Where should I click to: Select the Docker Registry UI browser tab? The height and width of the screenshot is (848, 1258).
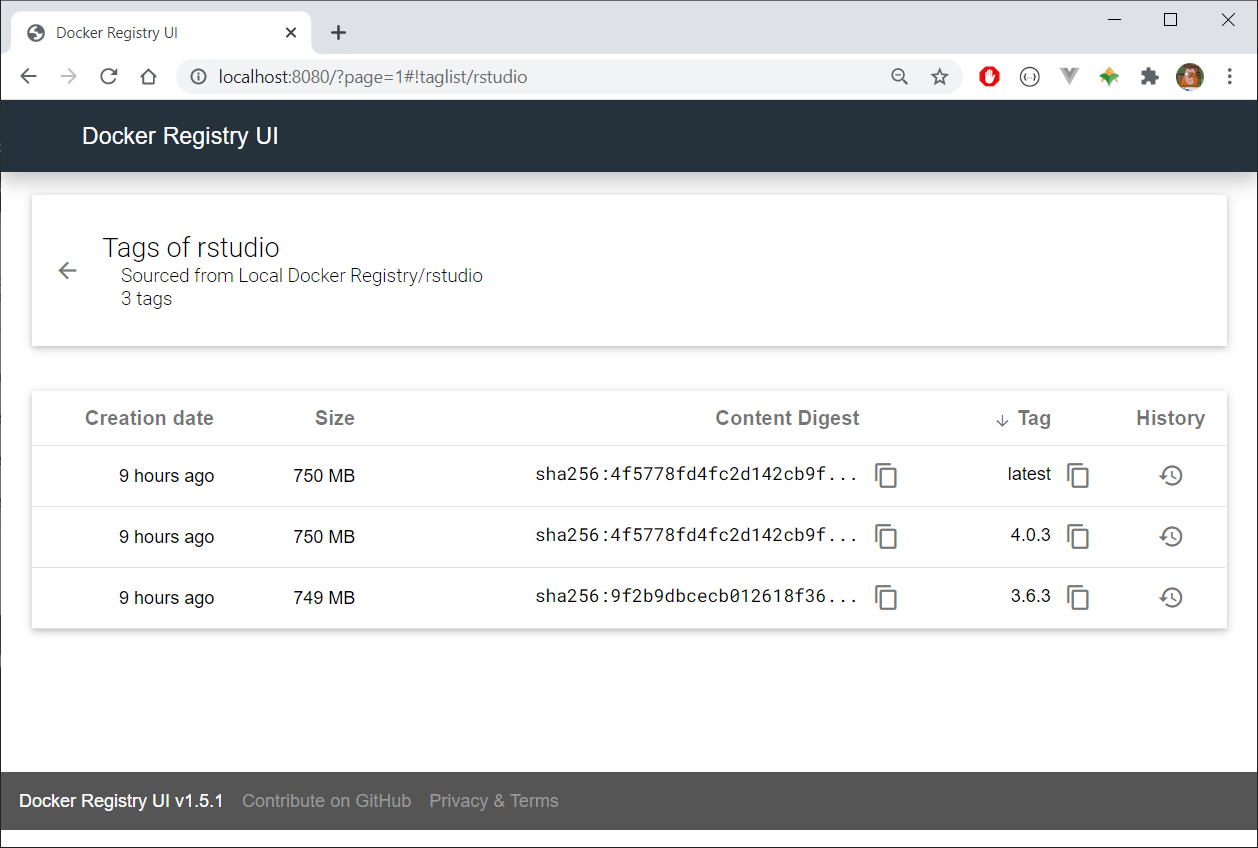pyautogui.click(x=160, y=33)
